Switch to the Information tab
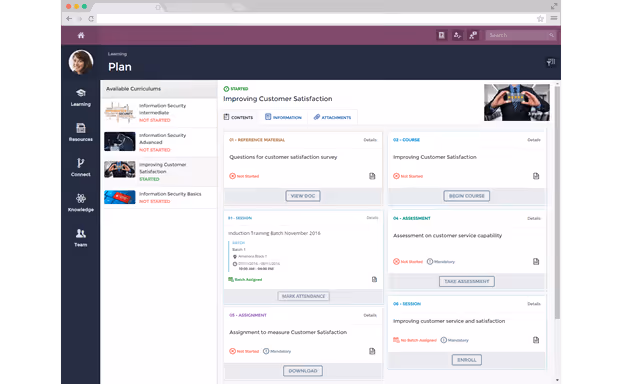 click(x=283, y=117)
